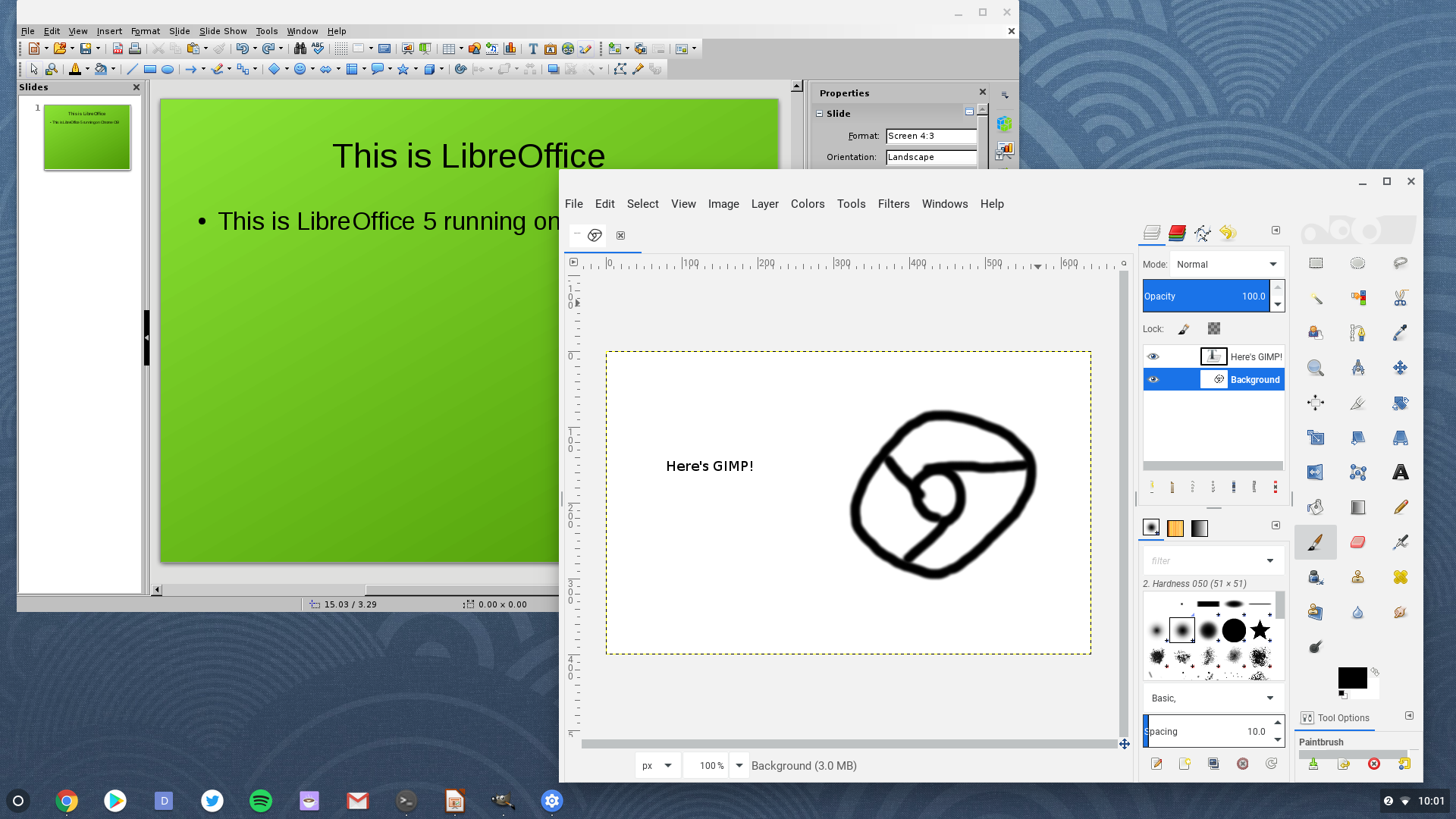Click the Print icon in LibreOffice toolbar
Viewport: 1456px width, 819px height.
click(x=135, y=49)
